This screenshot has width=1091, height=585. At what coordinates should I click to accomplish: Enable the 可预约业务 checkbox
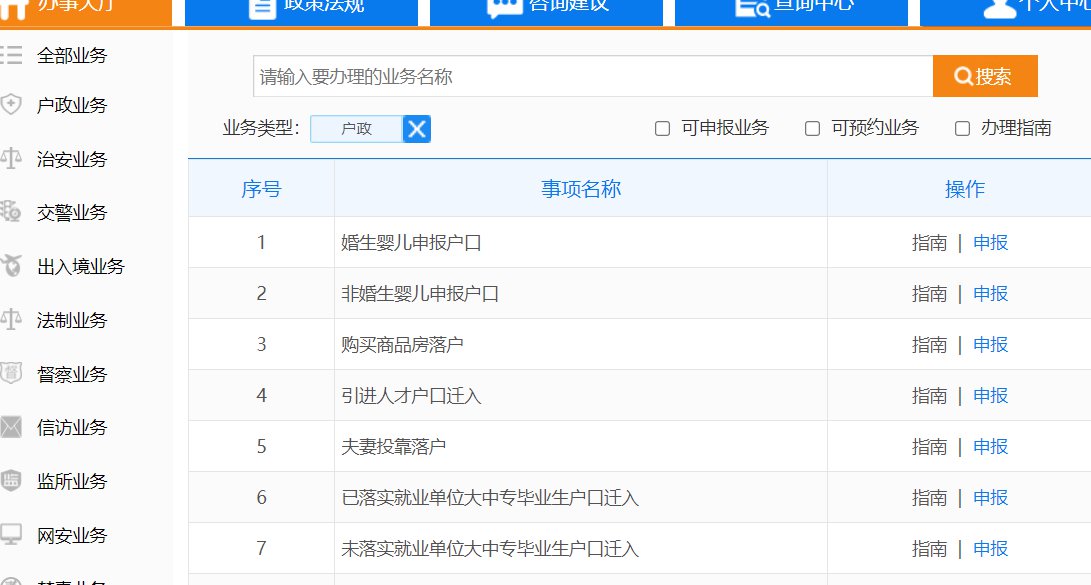point(812,129)
